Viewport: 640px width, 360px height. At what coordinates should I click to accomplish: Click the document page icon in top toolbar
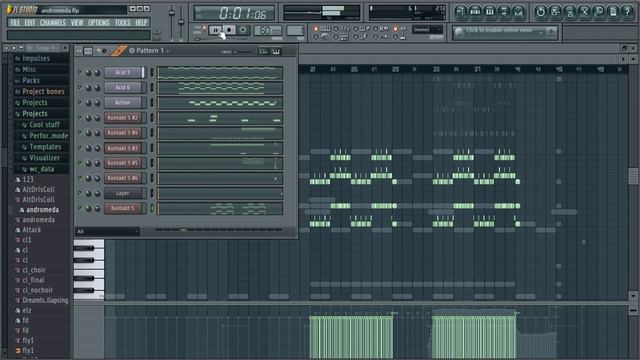click(613, 12)
